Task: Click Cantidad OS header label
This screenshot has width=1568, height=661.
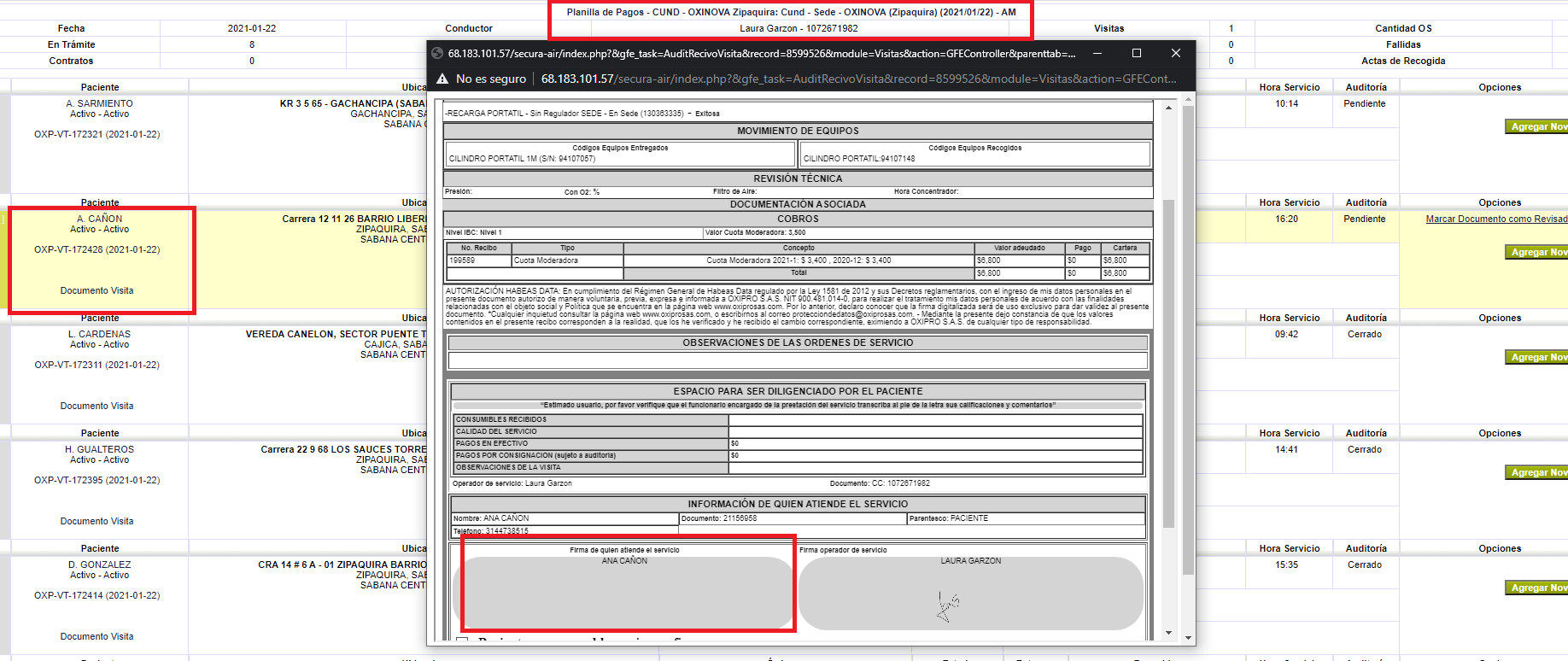Action: point(1403,29)
